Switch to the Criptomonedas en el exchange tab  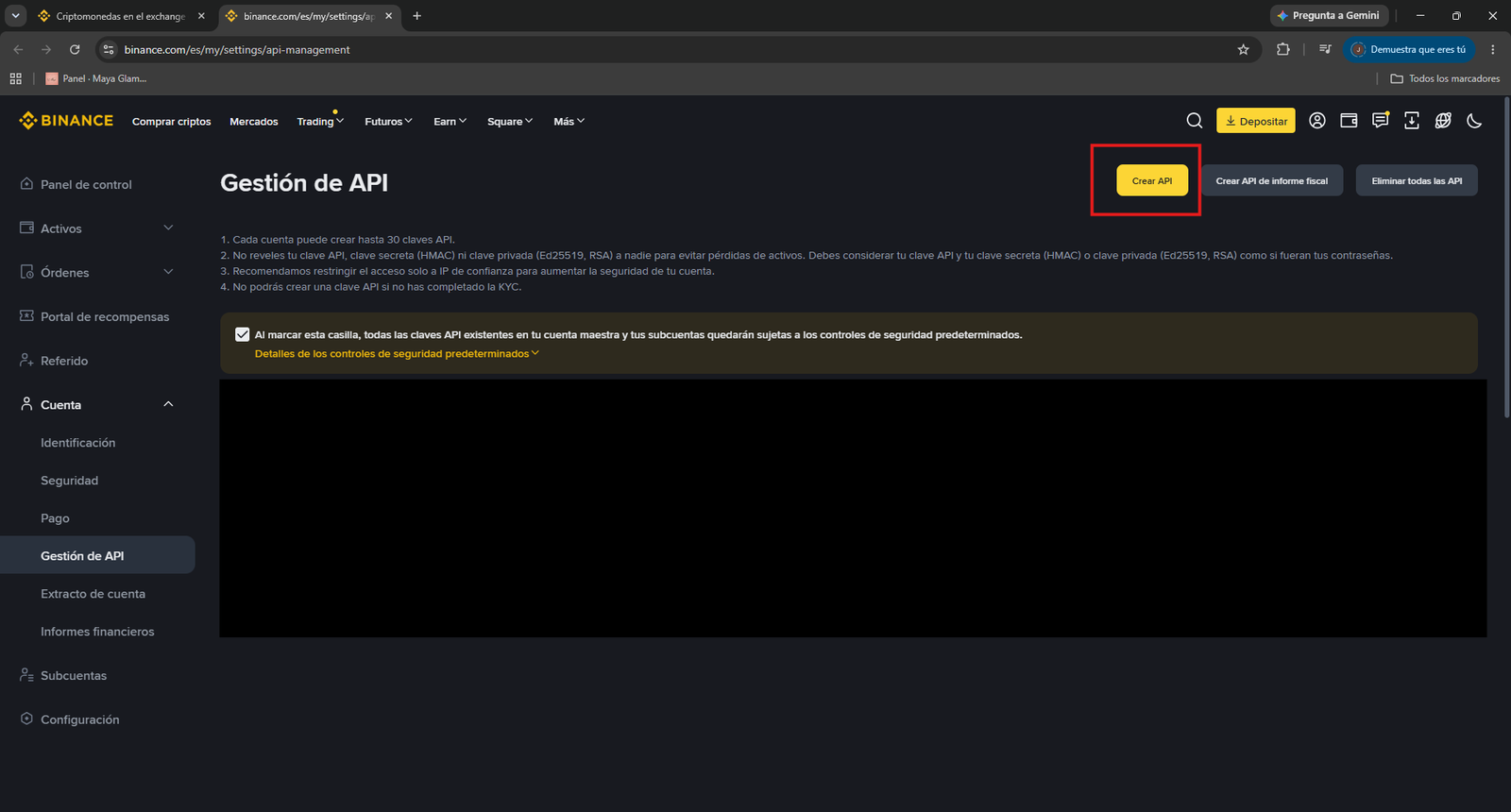tap(121, 16)
